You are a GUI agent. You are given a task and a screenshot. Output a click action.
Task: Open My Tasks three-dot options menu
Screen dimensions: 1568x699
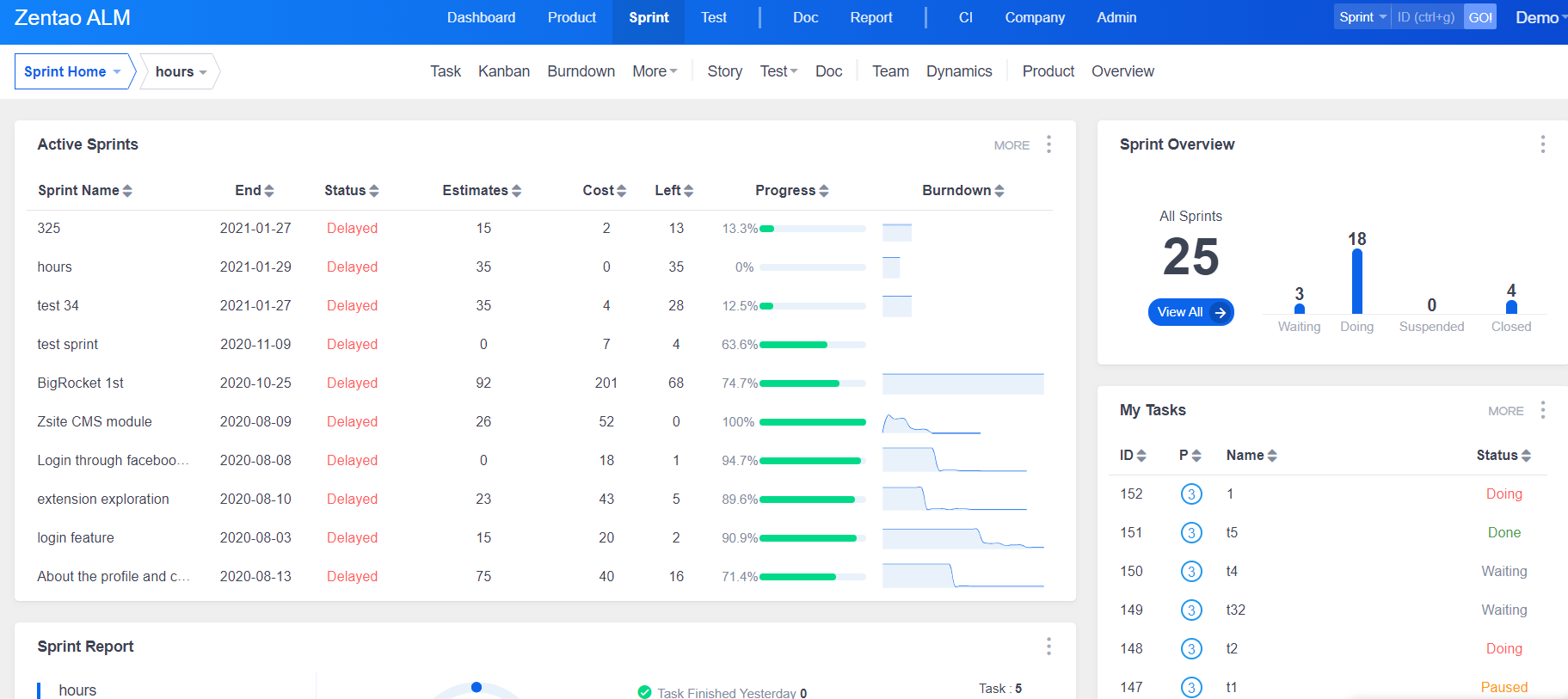click(x=1542, y=410)
